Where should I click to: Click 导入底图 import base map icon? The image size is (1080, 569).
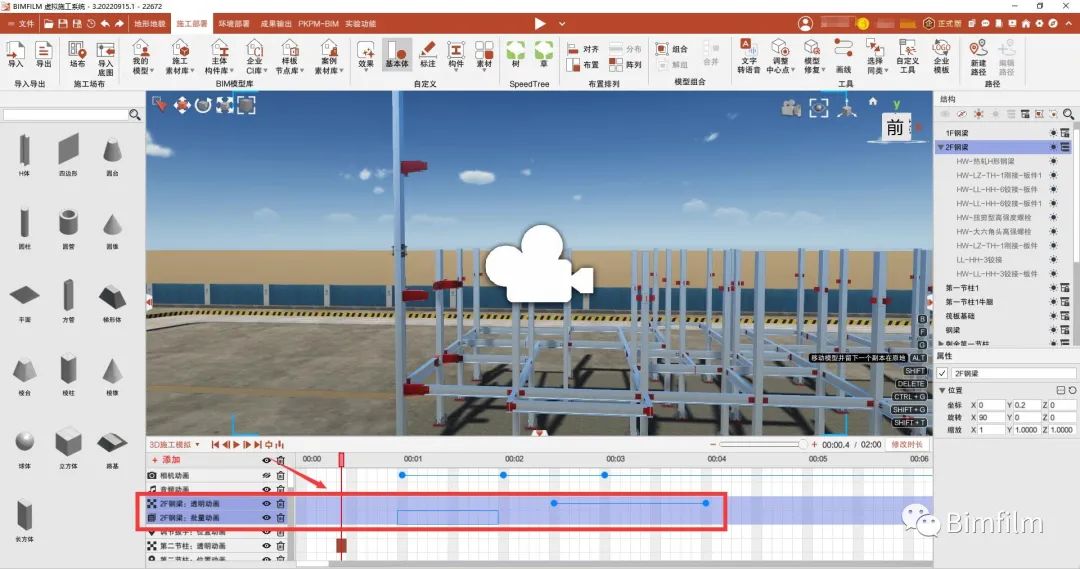[x=105, y=58]
